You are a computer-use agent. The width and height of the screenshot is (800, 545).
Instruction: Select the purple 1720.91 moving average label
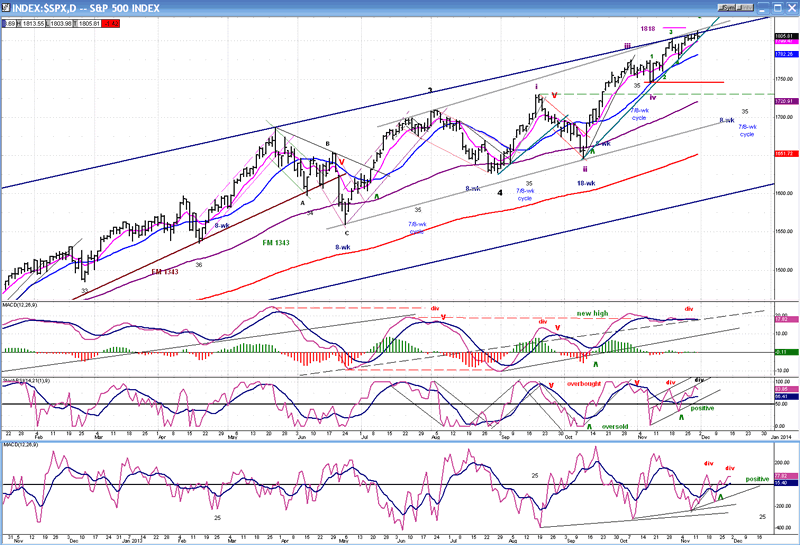click(786, 101)
